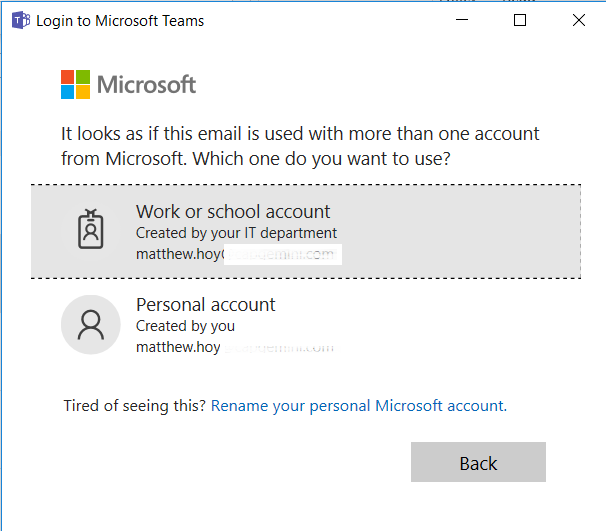This screenshot has height=531, width=606.
Task: Go Back to previous step
Action: tap(478, 462)
